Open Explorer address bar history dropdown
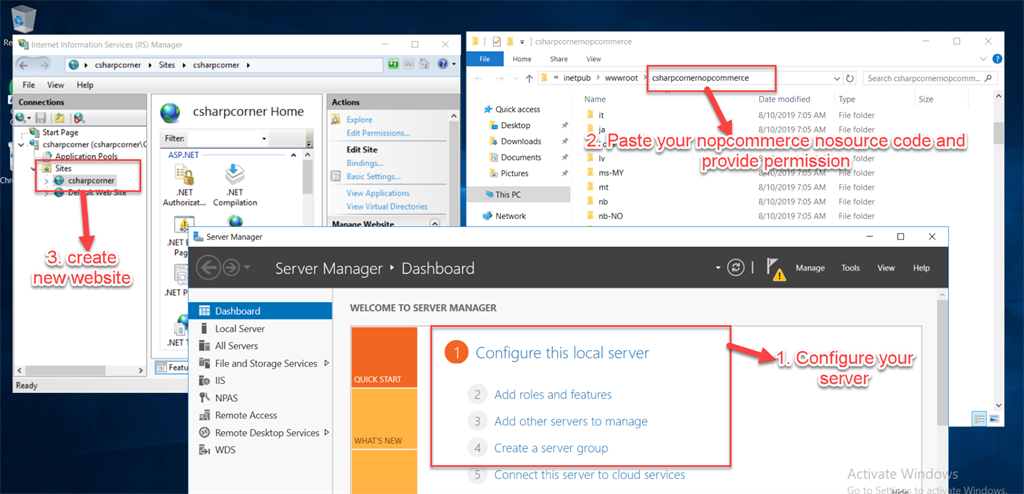This screenshot has width=1024, height=494. click(837, 78)
